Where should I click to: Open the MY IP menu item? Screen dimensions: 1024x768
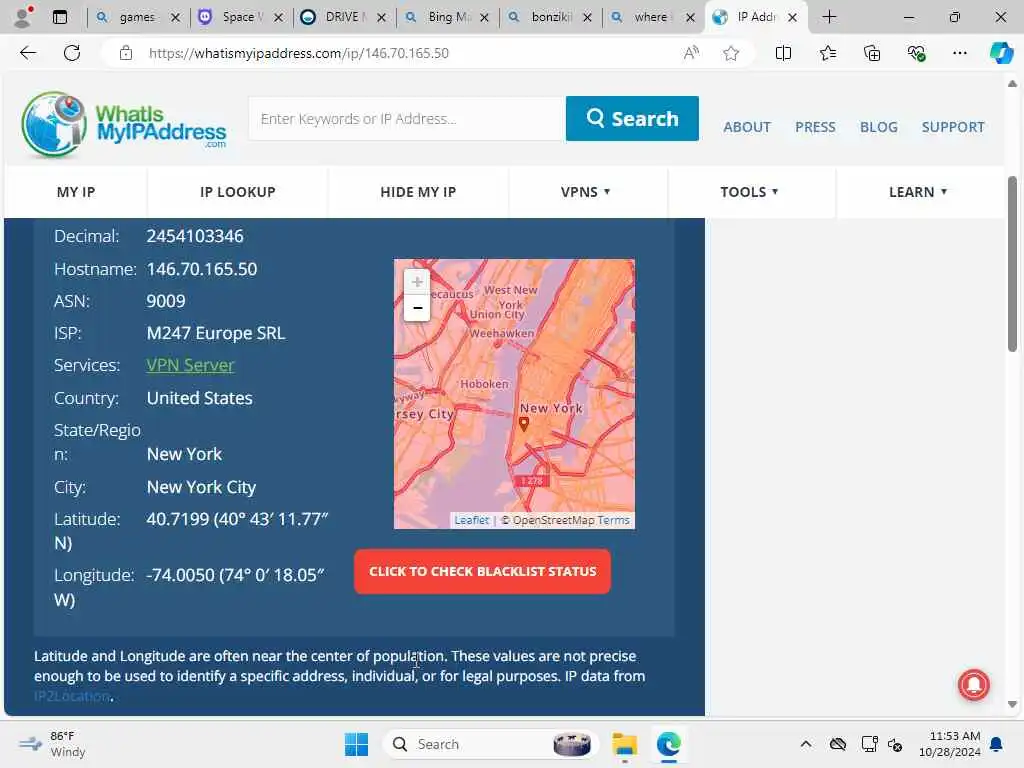tap(76, 192)
